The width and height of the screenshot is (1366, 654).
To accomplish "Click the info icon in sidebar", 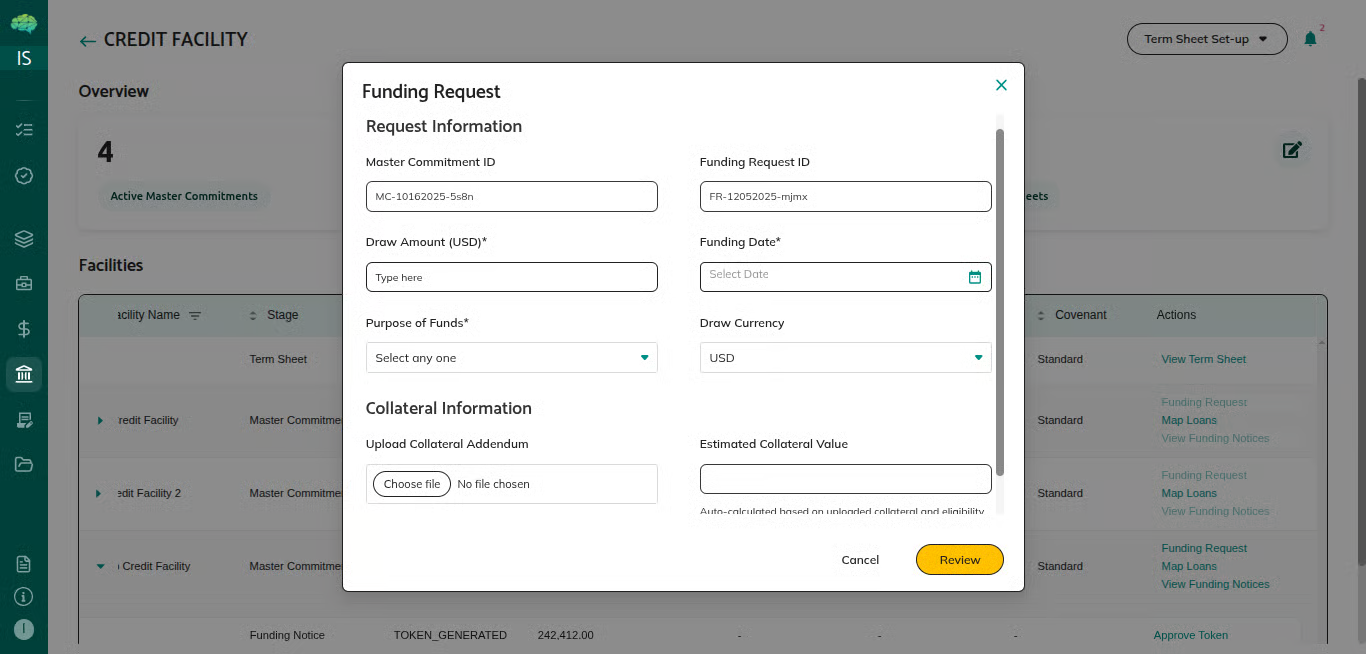I will tap(24, 597).
